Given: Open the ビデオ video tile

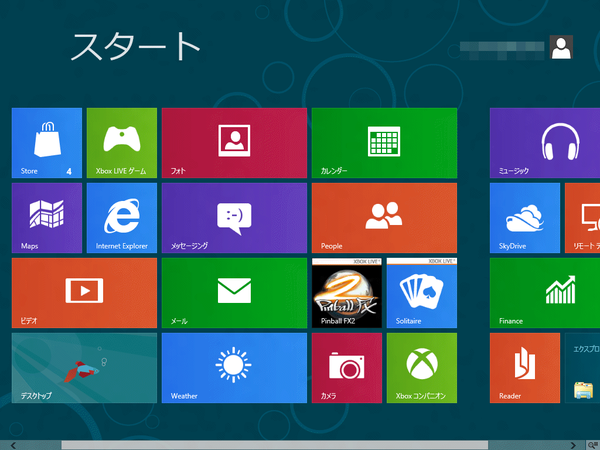Looking at the screenshot, I should click(84, 293).
